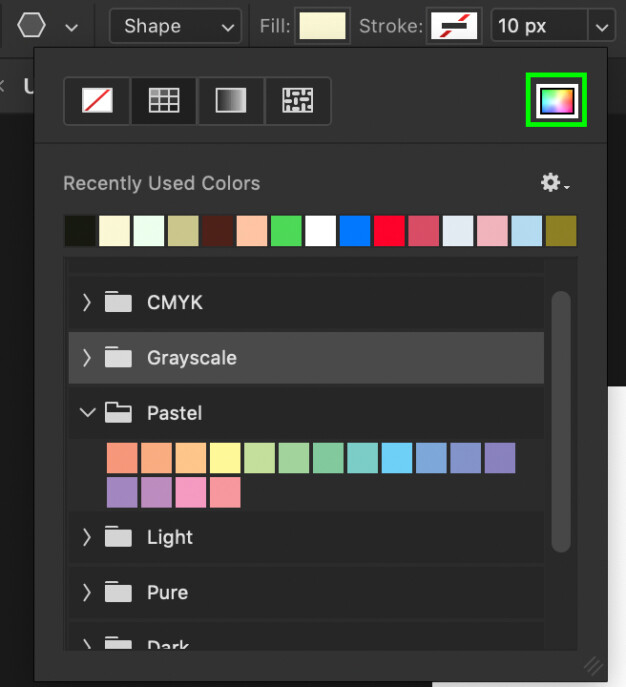The image size is (626, 687).
Task: Switch fill type to Pattern
Action: click(x=298, y=100)
